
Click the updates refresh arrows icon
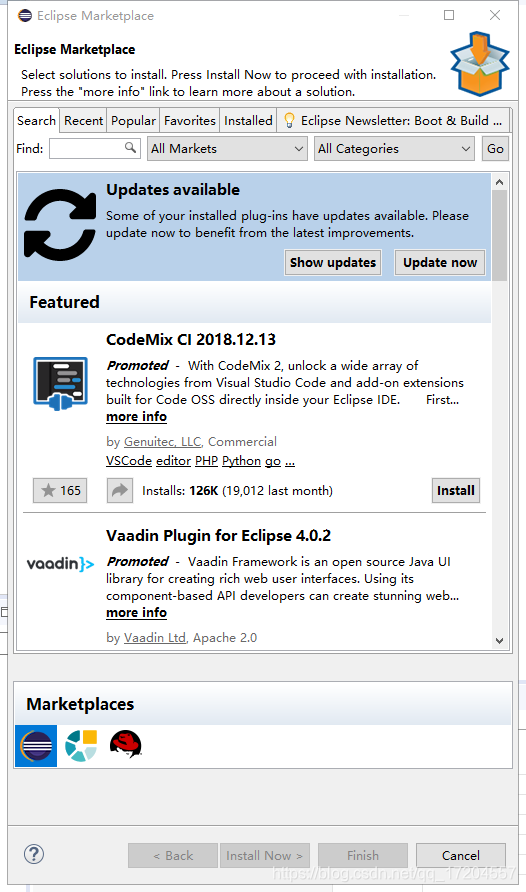(60, 225)
